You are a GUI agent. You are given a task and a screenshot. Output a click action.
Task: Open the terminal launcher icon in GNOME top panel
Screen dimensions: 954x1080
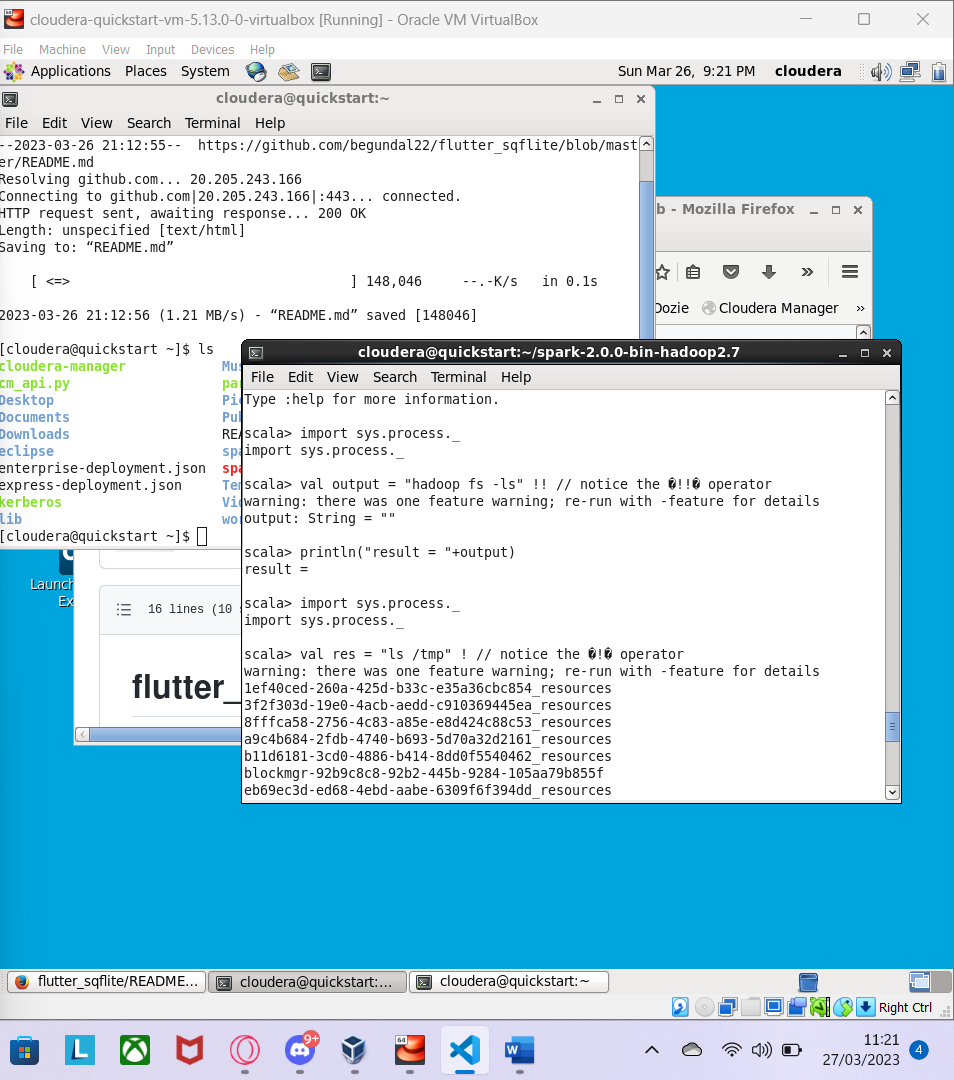click(x=320, y=71)
